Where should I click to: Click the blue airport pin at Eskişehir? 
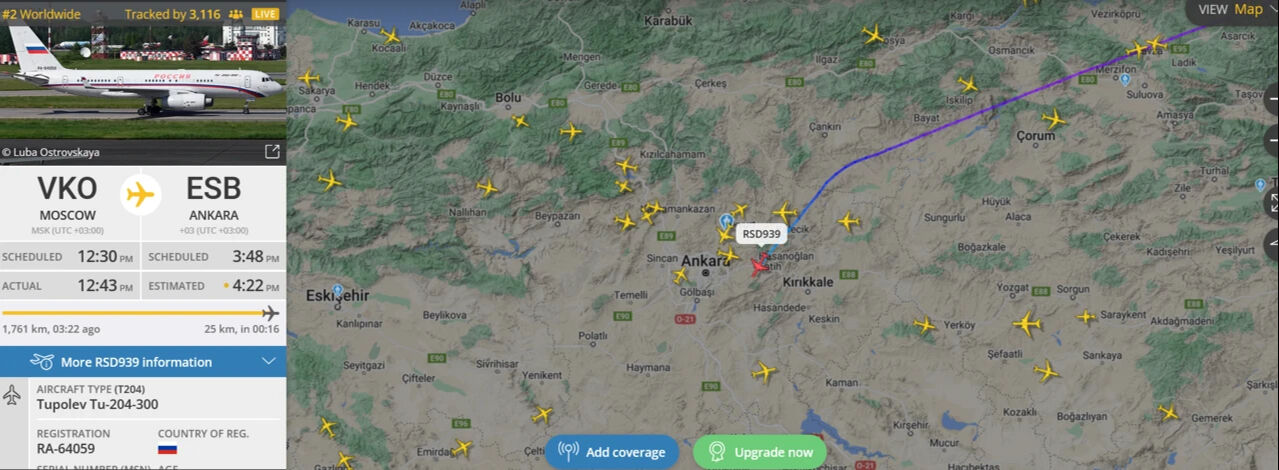click(x=338, y=291)
